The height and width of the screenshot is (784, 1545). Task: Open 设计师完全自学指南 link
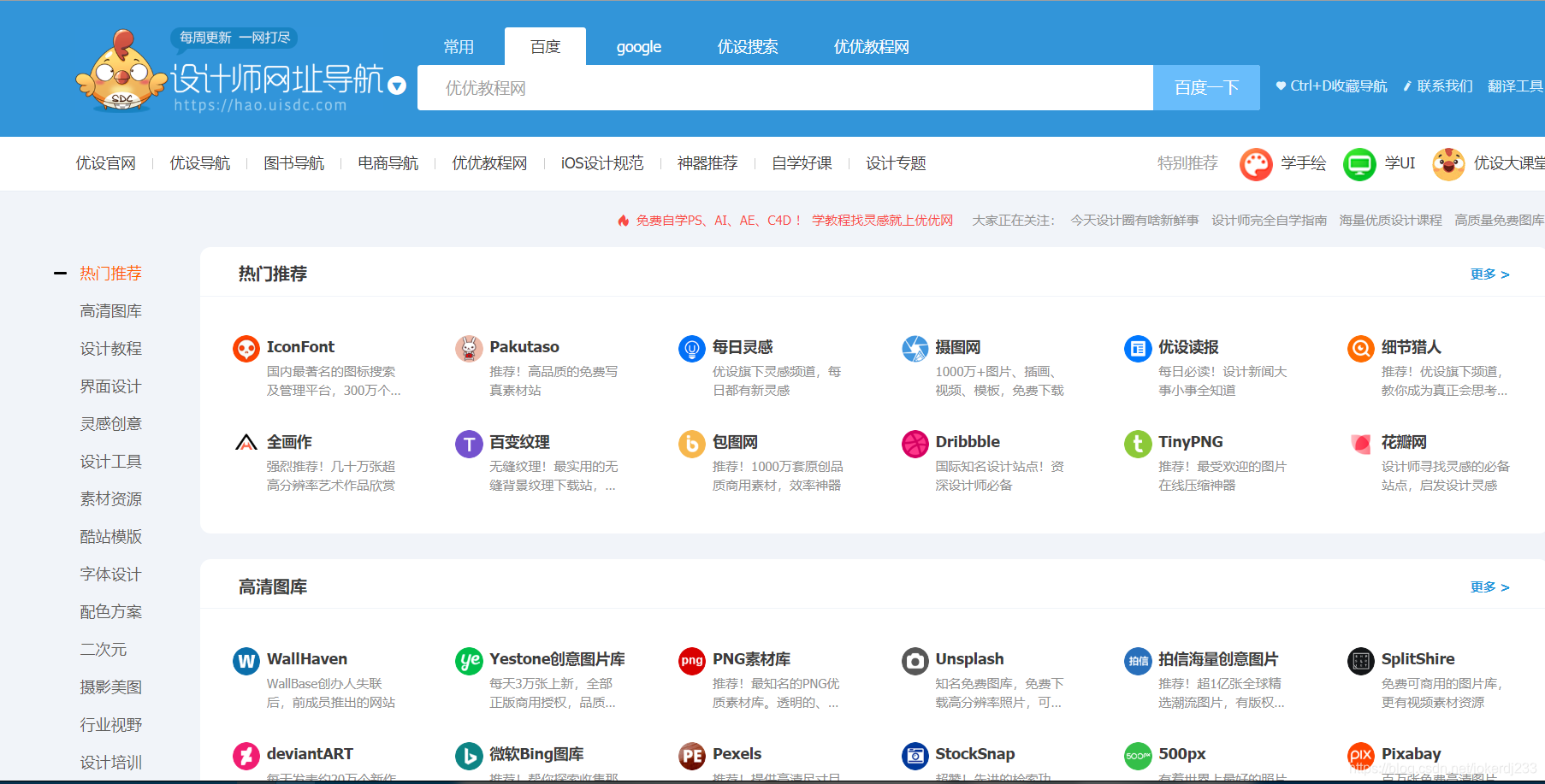[1269, 221]
